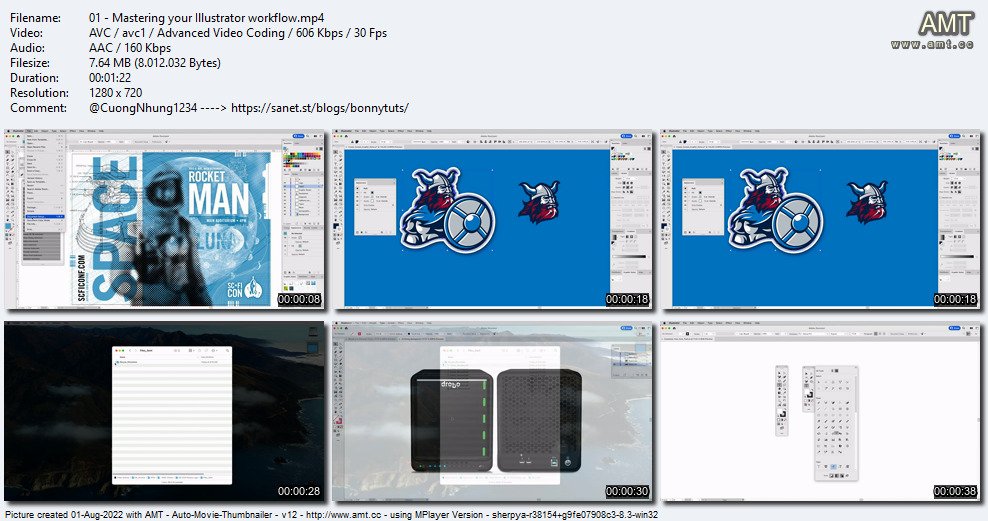
Task: Click the expanded All Tools drawer in the 00:00:38 frame
Action: tap(836, 423)
